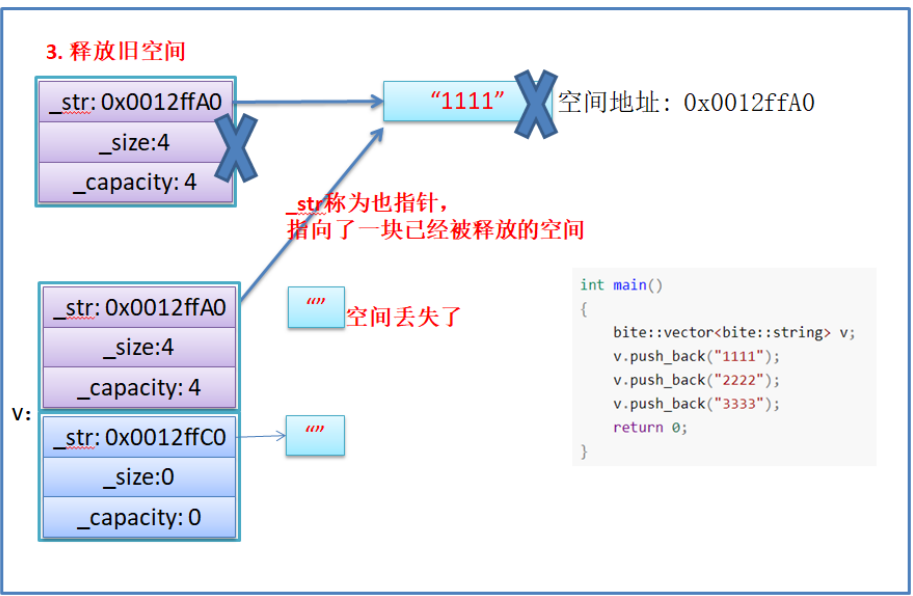Screen dimensions: 913x596
Task: Click the red heading "3. 释放旧空间"
Action: coord(116,51)
